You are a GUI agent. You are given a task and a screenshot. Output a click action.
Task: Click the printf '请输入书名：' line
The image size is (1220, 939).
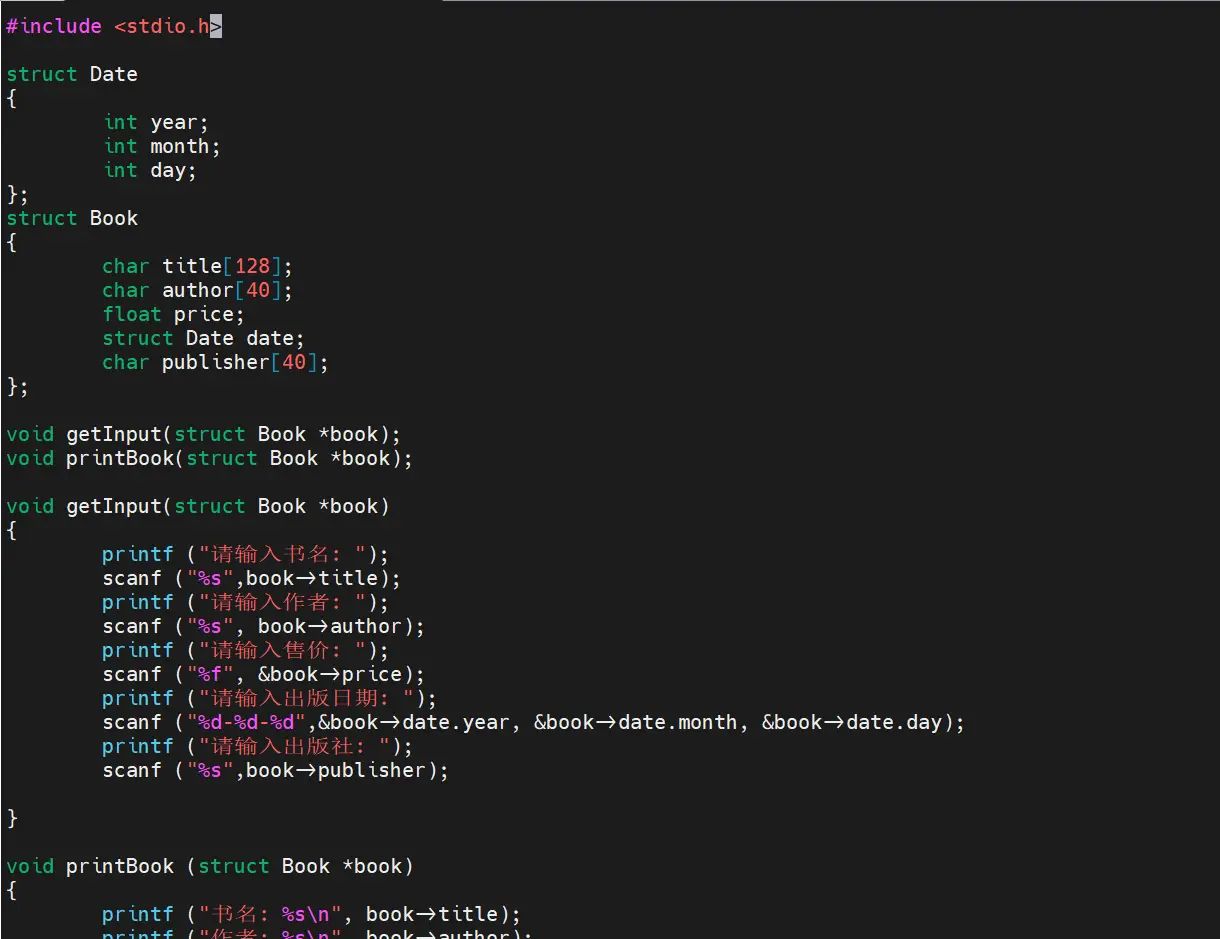click(246, 554)
